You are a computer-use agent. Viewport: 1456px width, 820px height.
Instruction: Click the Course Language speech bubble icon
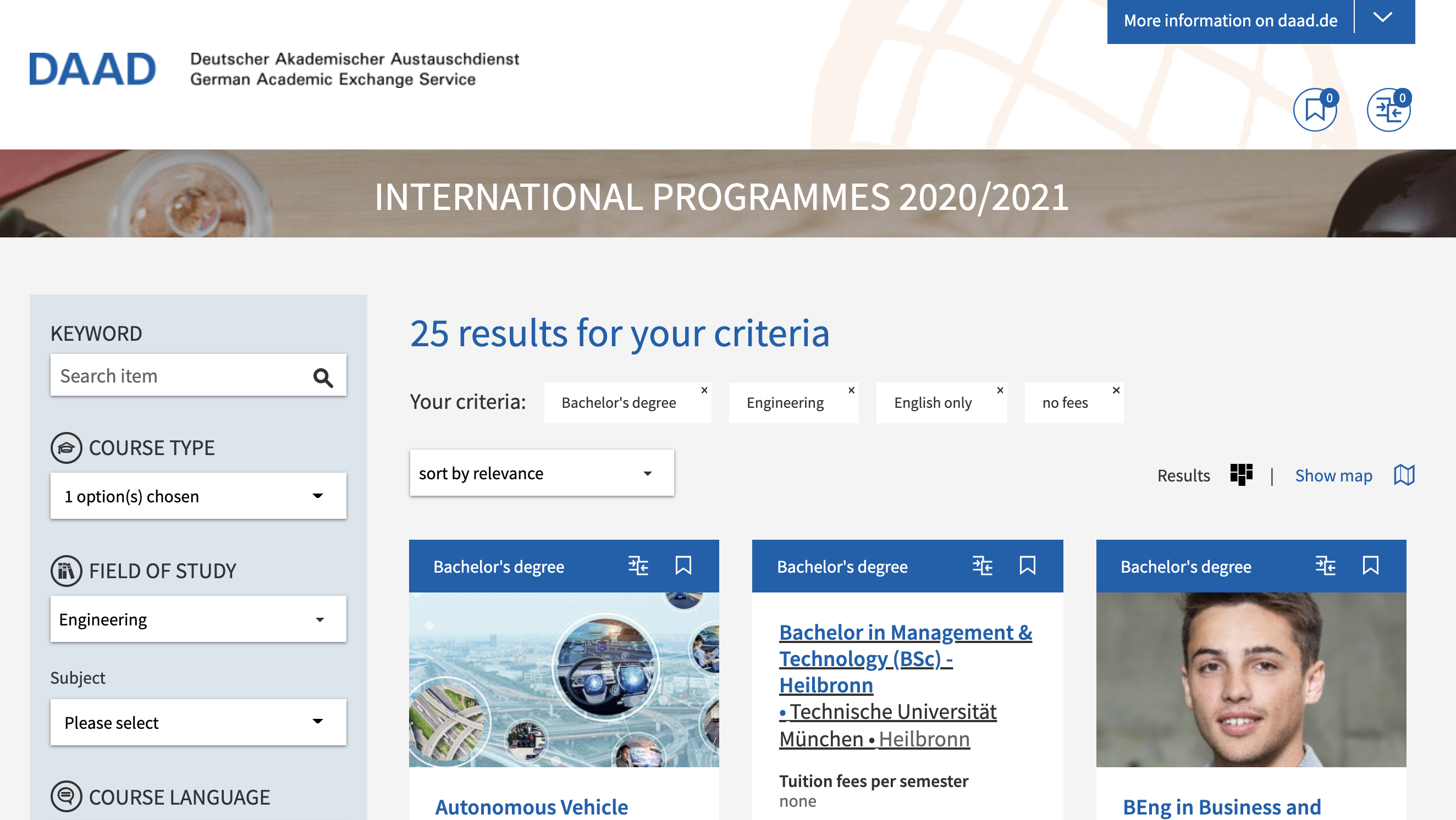[x=66, y=797]
